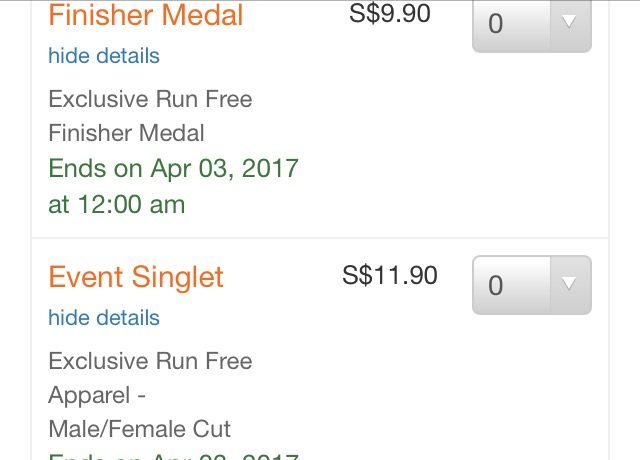Viewport: 640px width, 460px height.
Task: Select the Event Singlet quantity value 0
Action: [496, 285]
